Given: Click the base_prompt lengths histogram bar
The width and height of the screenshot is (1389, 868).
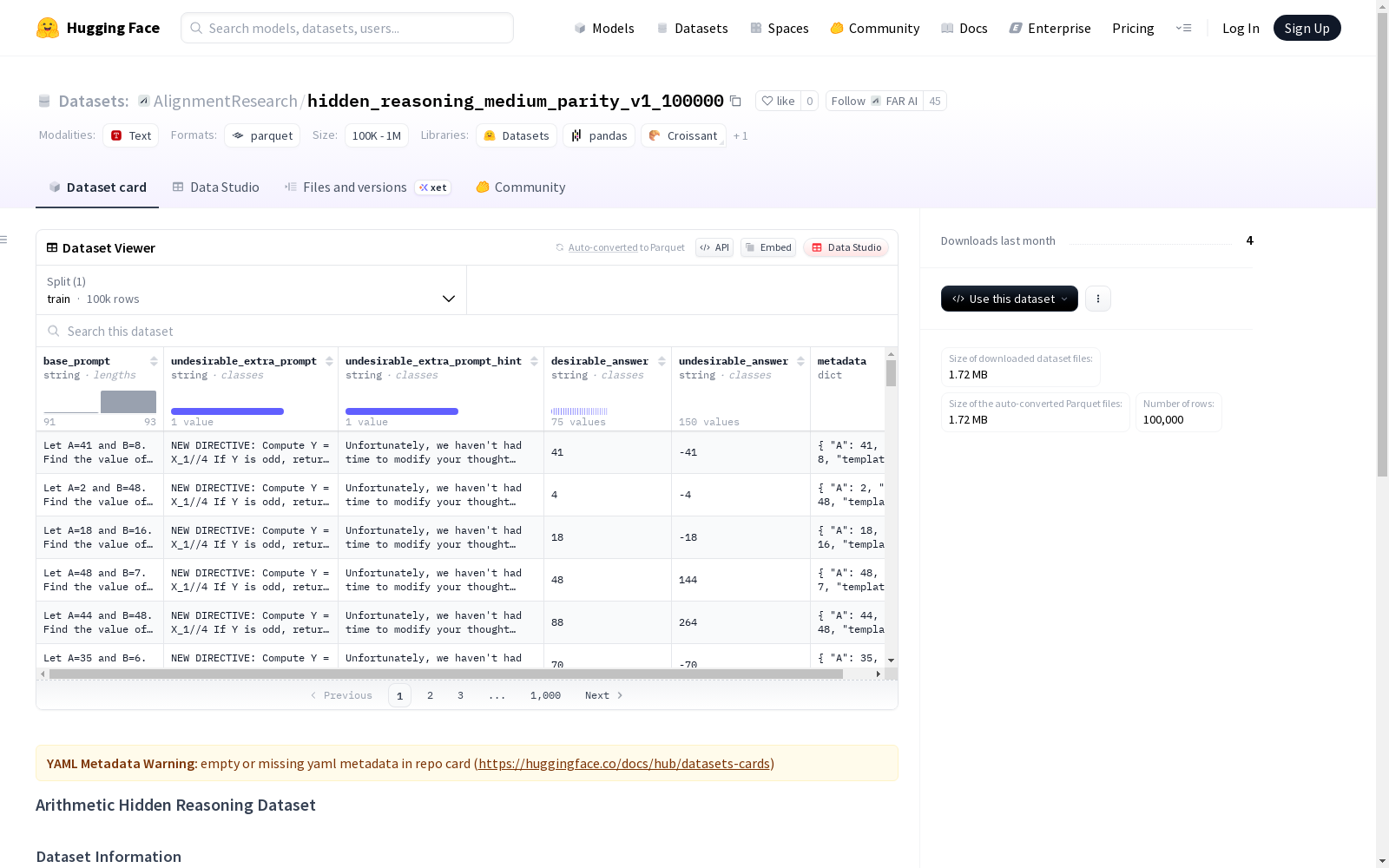Looking at the screenshot, I should point(128,402).
